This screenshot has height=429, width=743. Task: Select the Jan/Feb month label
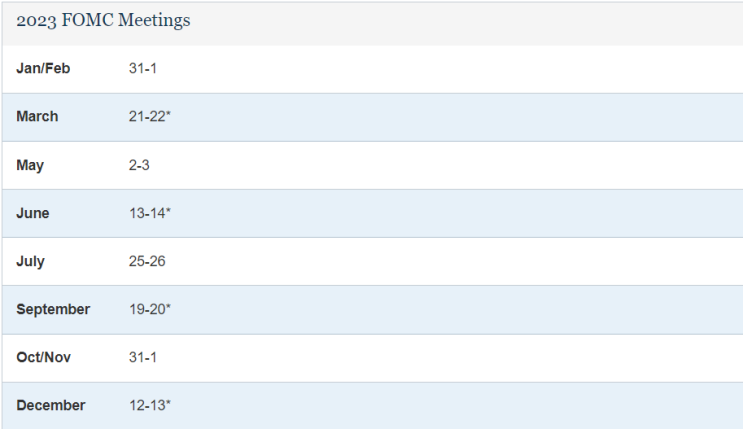pos(43,69)
